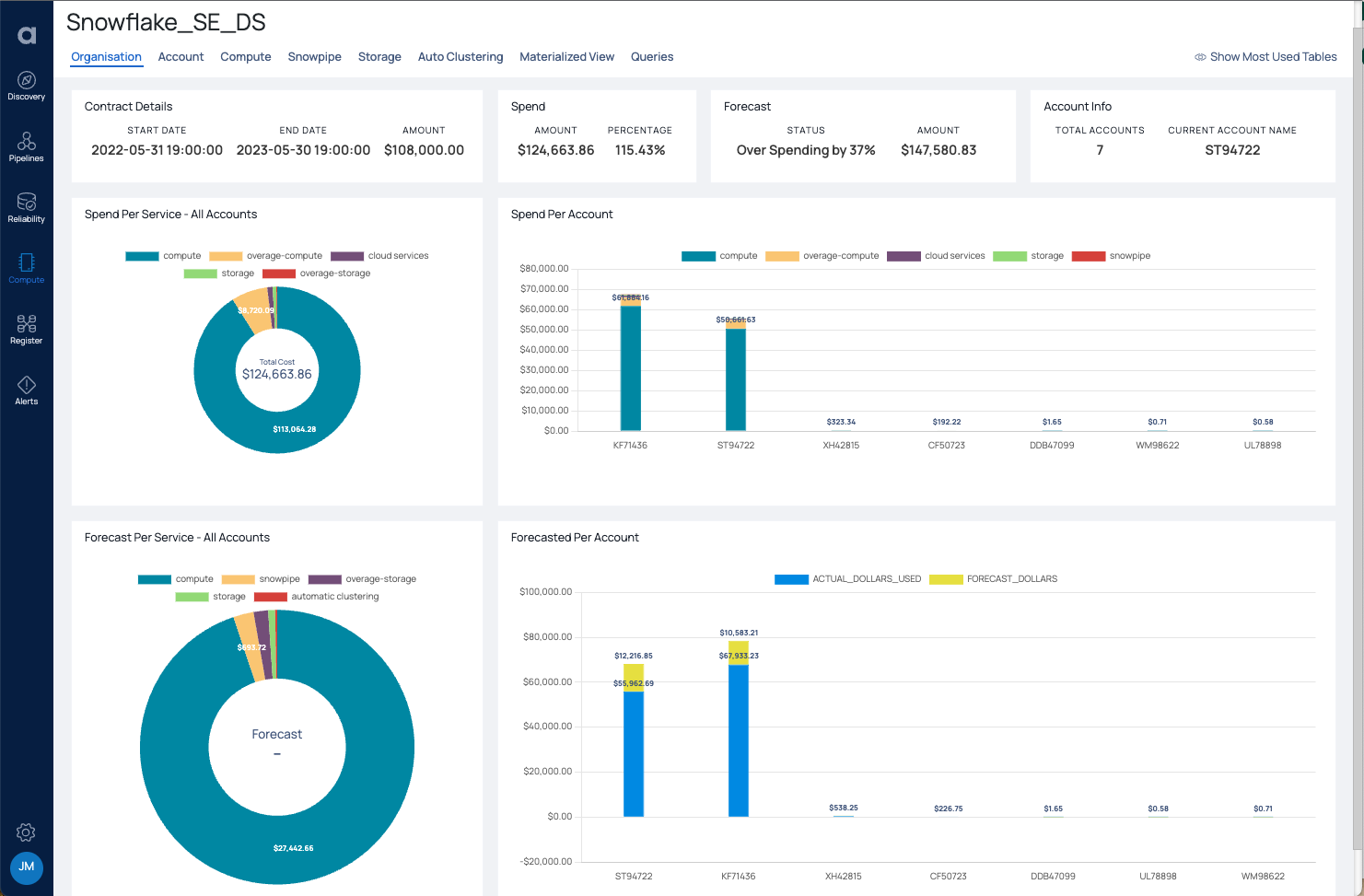Click the forecast amount $147,580.83
This screenshot has width=1364, height=896.
[x=938, y=150]
